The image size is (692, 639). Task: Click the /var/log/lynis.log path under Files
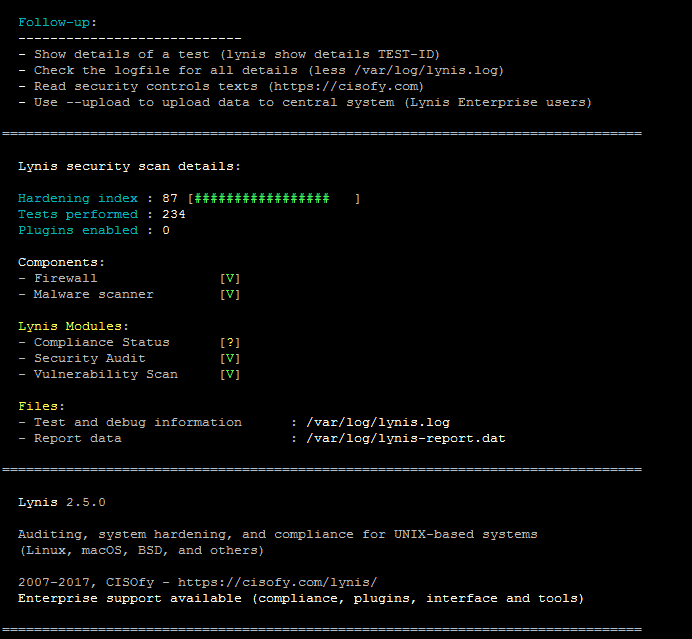point(378,422)
